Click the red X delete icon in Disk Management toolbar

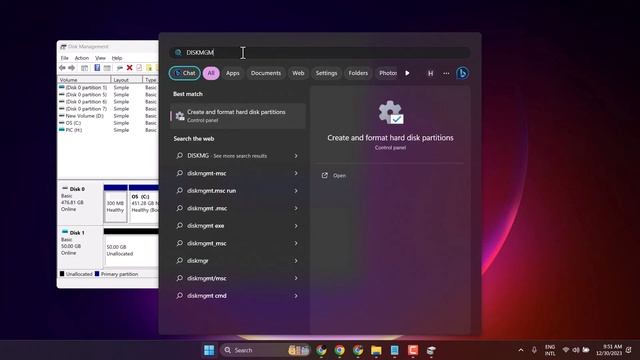[x=129, y=68]
